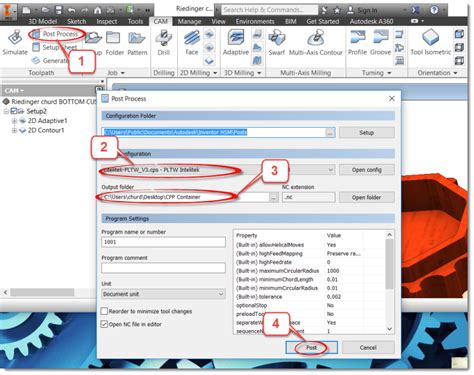Open the Document unit dropdown
Screen dimensions: 474x375
coord(163,294)
